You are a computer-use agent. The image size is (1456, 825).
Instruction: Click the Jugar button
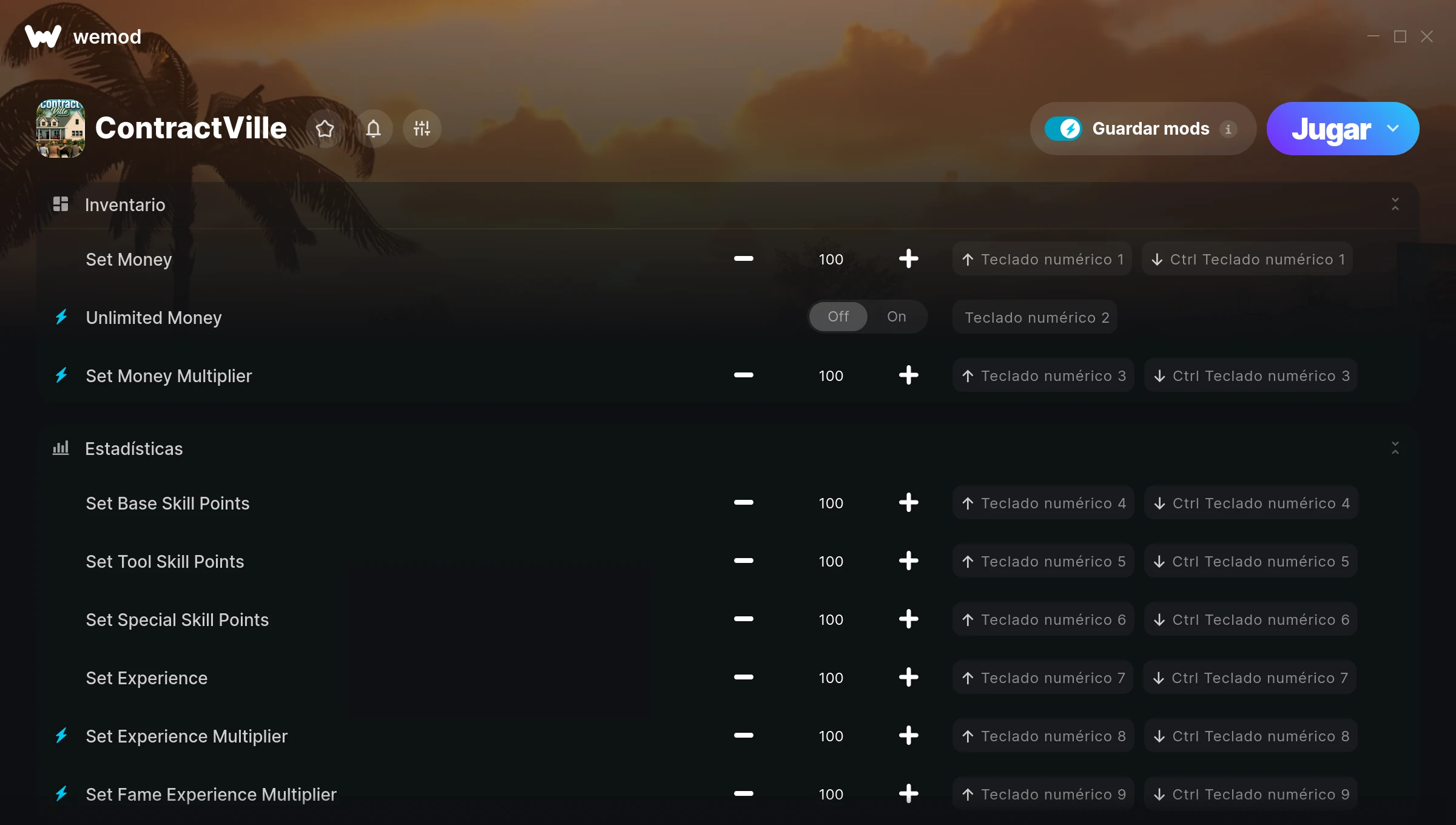[x=1331, y=129]
